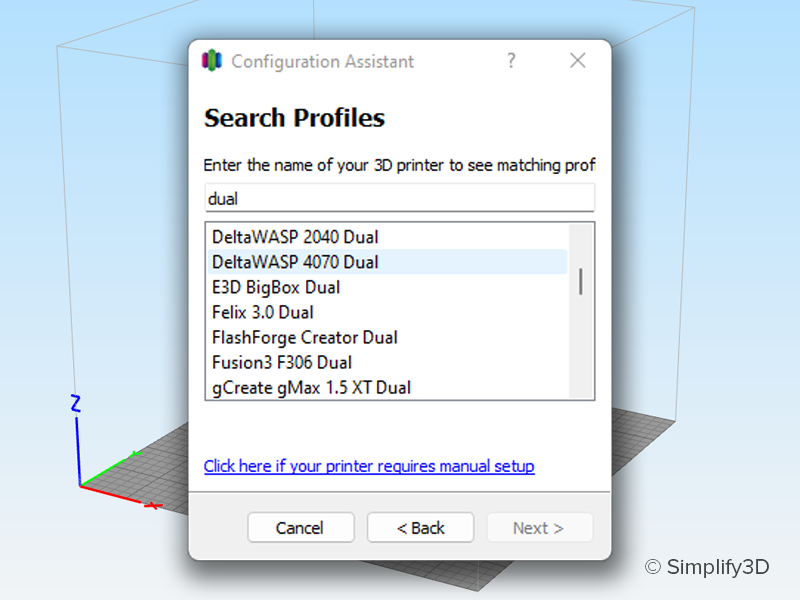Screen dimensions: 800x600
Task: Select FlashForge Creator Dual profile
Action: click(387, 337)
